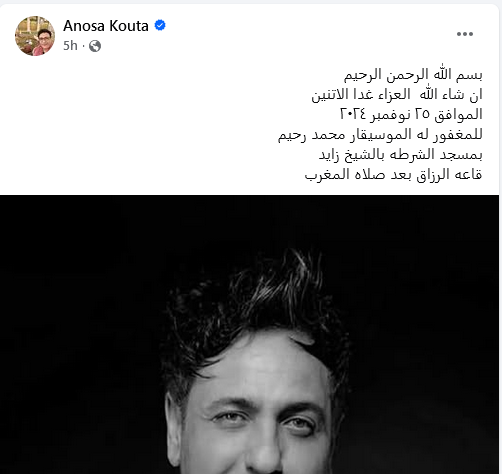Viewport: 502px width, 474px height.
Task: Open the three-dot post options menu
Action: tap(465, 34)
